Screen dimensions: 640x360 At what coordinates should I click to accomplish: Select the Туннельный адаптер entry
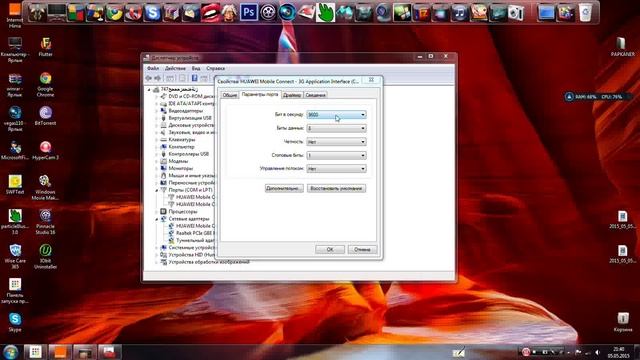point(196,240)
